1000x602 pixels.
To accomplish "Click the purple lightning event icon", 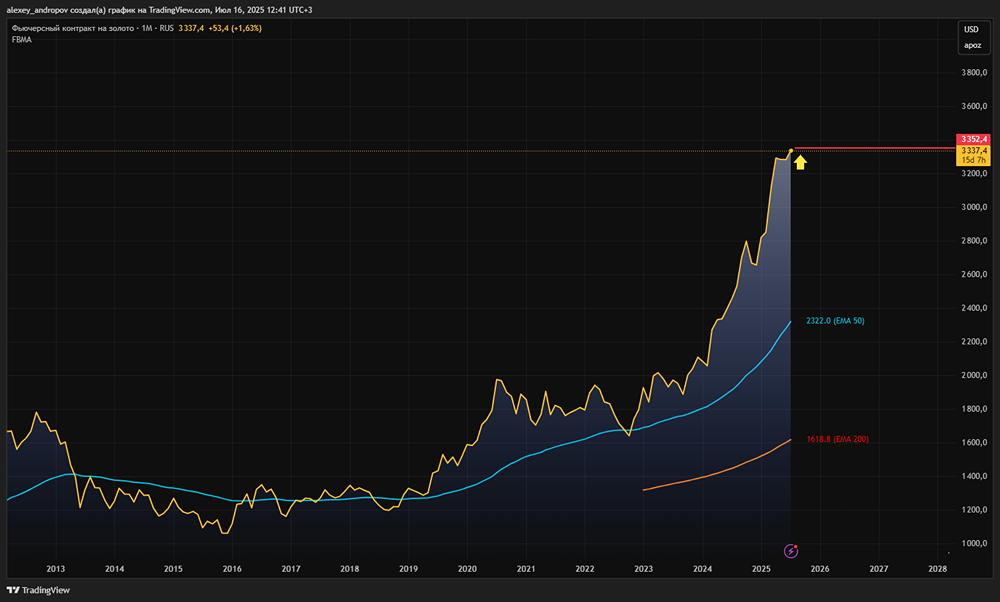I will click(791, 550).
